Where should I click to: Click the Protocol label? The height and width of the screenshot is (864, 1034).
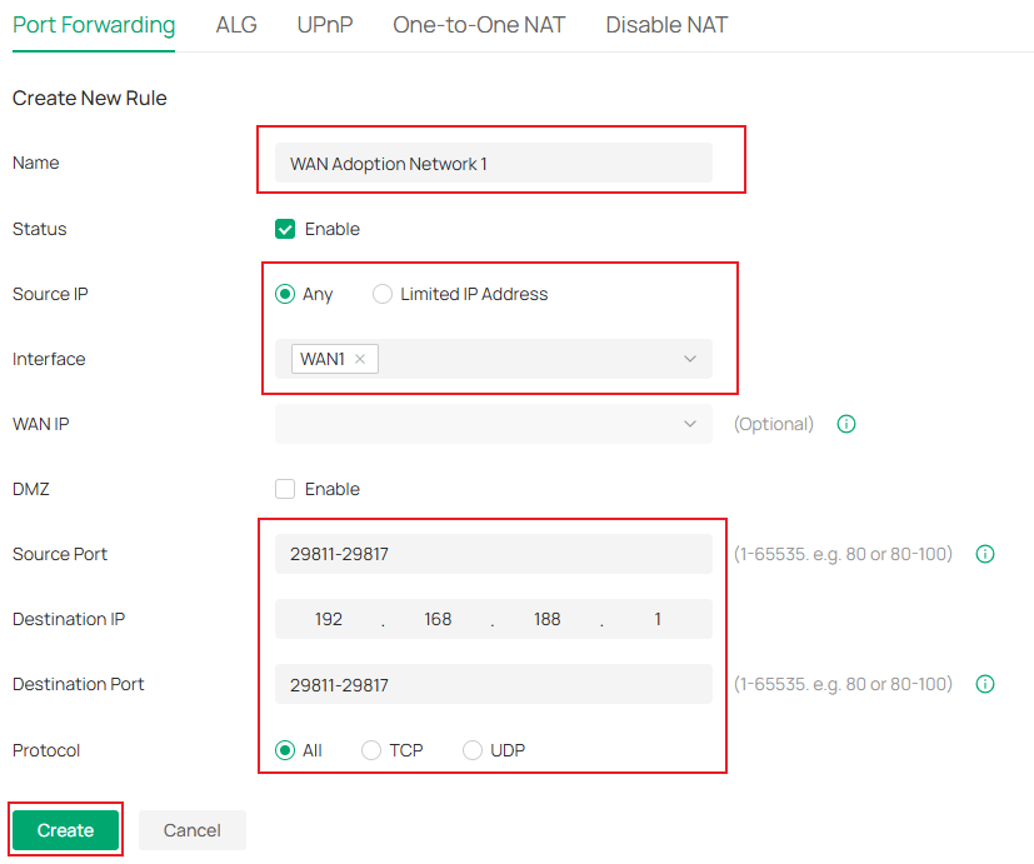tap(46, 750)
